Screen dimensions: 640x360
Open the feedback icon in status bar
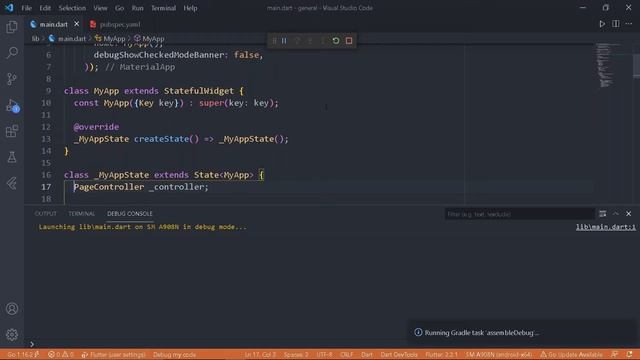tap(615, 355)
